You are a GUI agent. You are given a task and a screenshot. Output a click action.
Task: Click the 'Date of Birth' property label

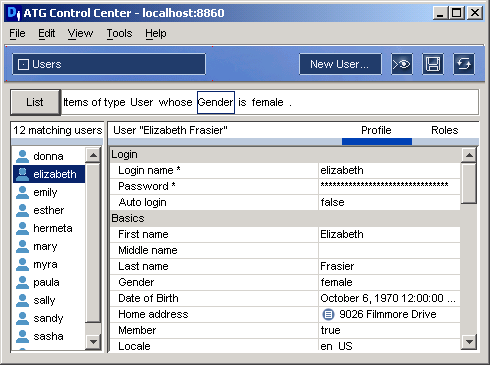tap(148, 298)
